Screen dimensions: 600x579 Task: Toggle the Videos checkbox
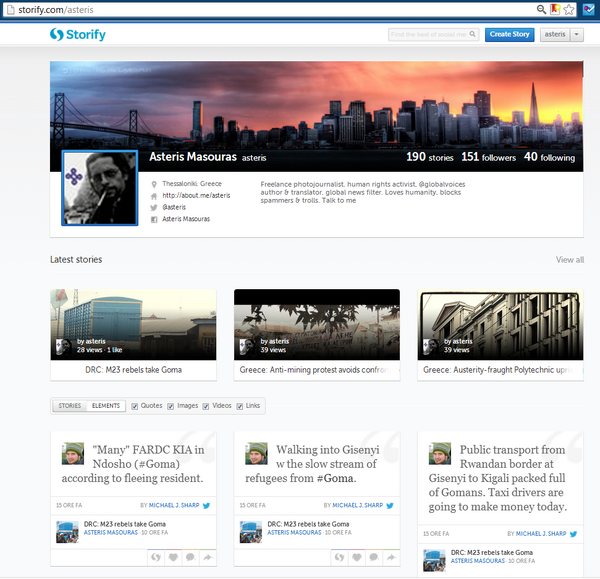[x=206, y=406]
